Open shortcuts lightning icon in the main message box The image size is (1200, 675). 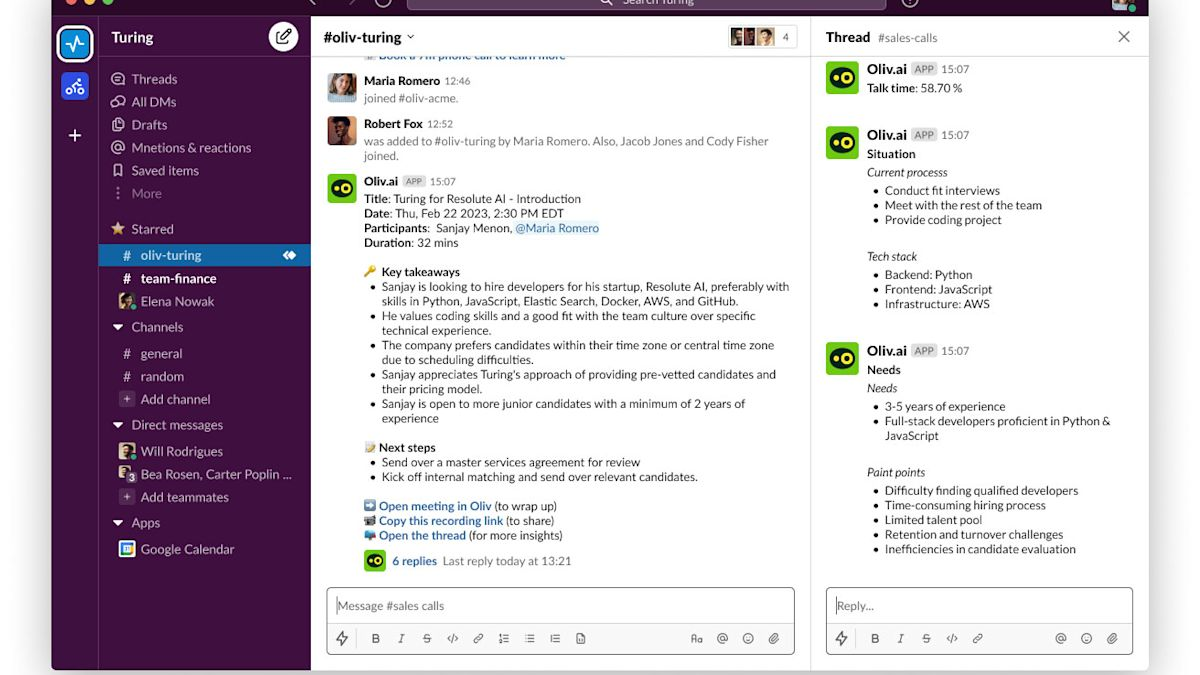pos(342,638)
